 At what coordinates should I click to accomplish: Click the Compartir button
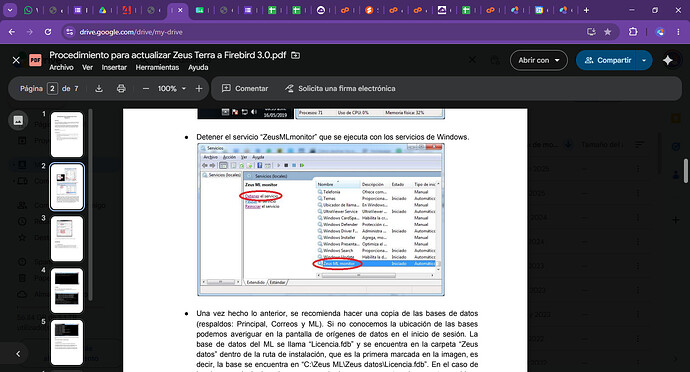pos(608,60)
